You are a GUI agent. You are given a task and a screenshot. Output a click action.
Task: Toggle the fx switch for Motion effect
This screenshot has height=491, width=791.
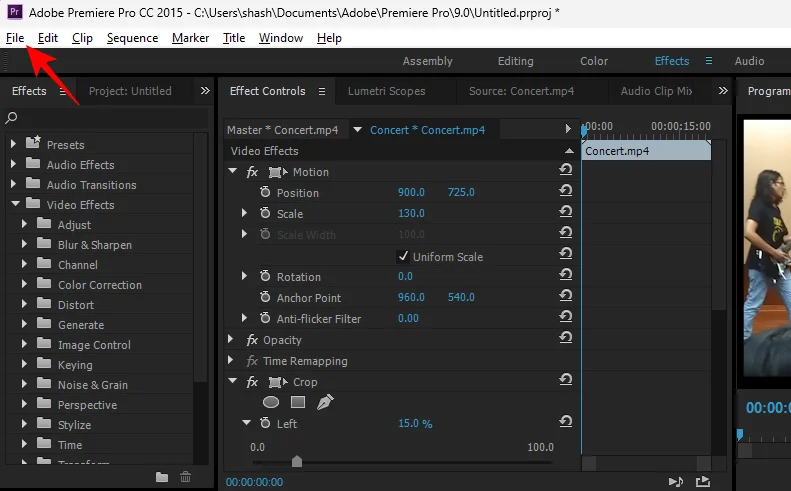pyautogui.click(x=253, y=172)
